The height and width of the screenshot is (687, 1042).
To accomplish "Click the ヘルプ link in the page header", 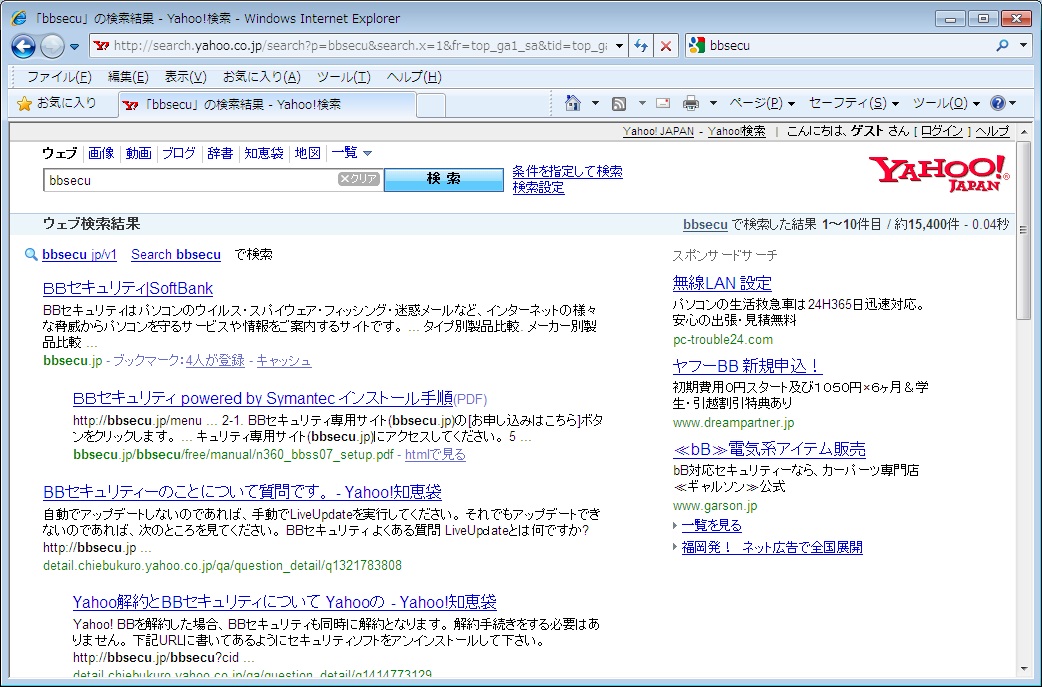I will click(x=993, y=132).
